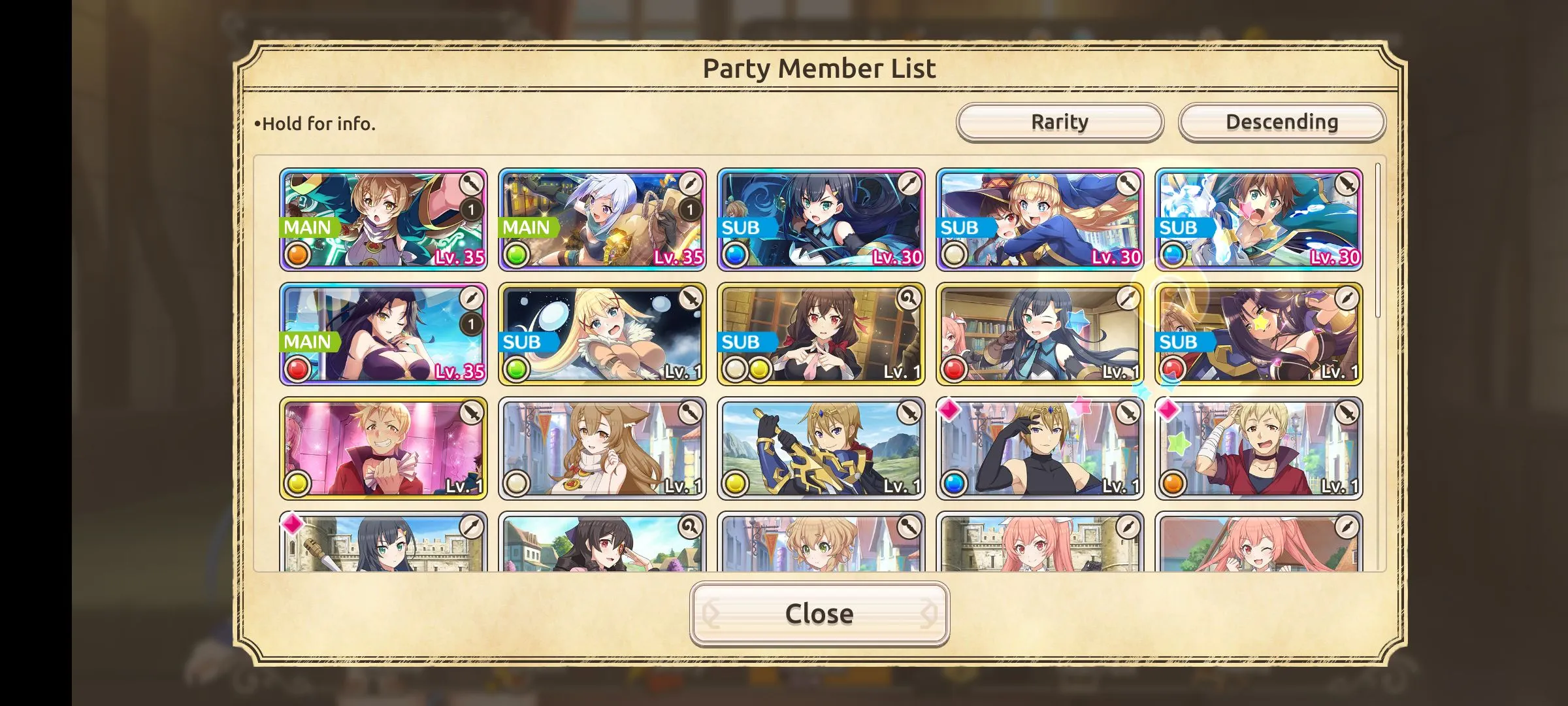Click the Close button
The width and height of the screenshot is (1568, 706).
pos(819,614)
